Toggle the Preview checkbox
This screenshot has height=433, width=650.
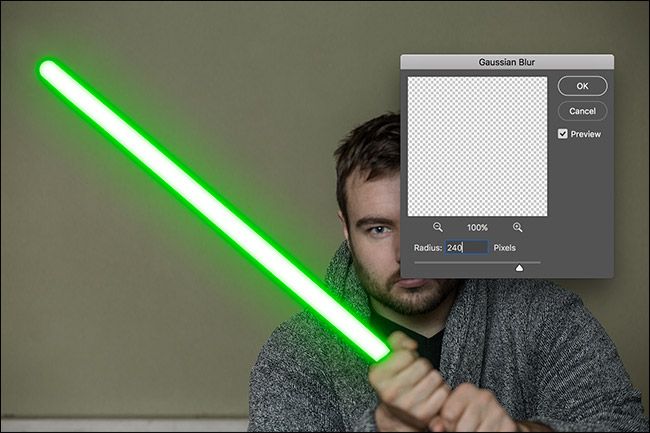(563, 134)
